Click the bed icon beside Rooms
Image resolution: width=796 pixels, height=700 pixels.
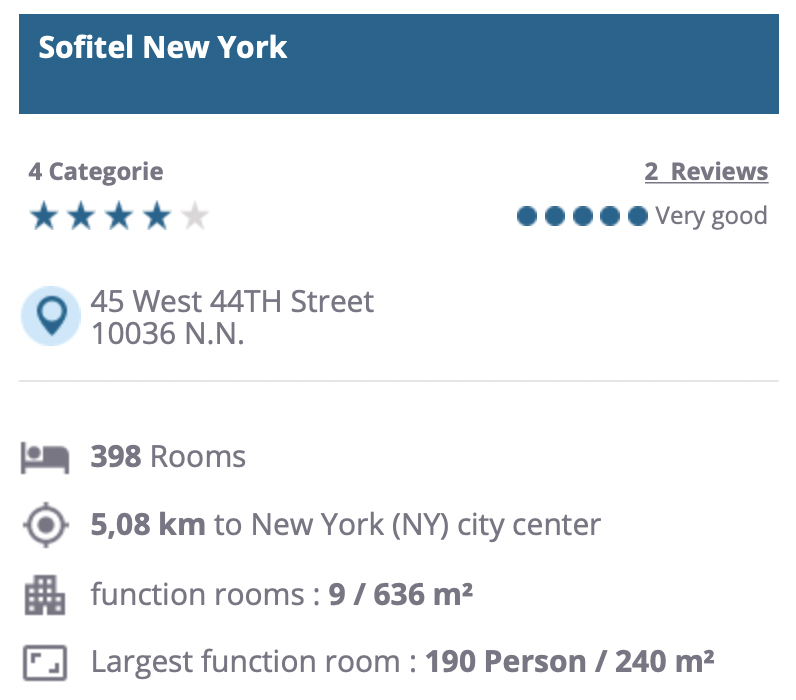tap(45, 458)
